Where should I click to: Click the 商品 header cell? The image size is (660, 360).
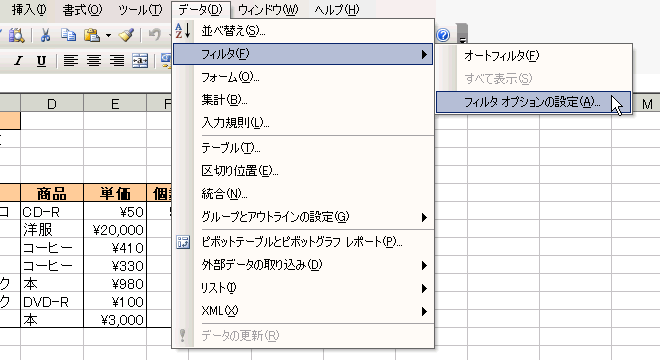[x=52, y=193]
